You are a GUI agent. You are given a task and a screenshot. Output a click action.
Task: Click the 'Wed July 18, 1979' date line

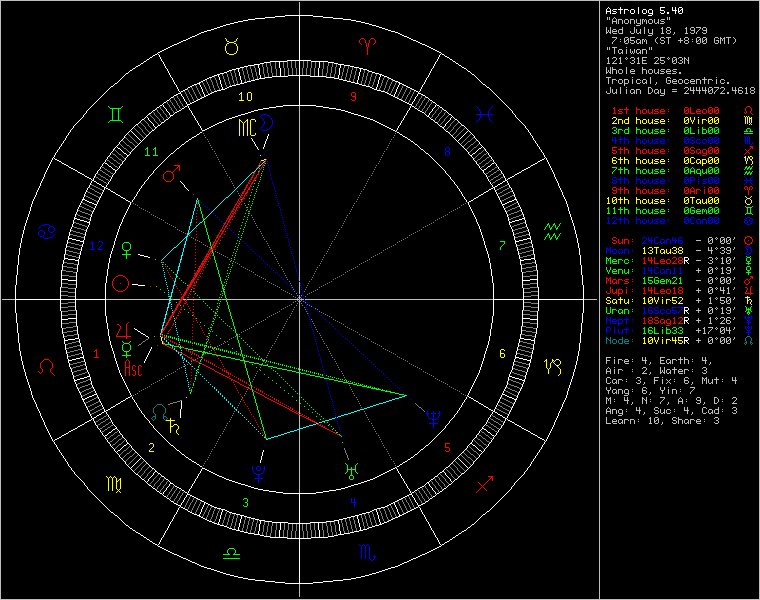tap(656, 31)
